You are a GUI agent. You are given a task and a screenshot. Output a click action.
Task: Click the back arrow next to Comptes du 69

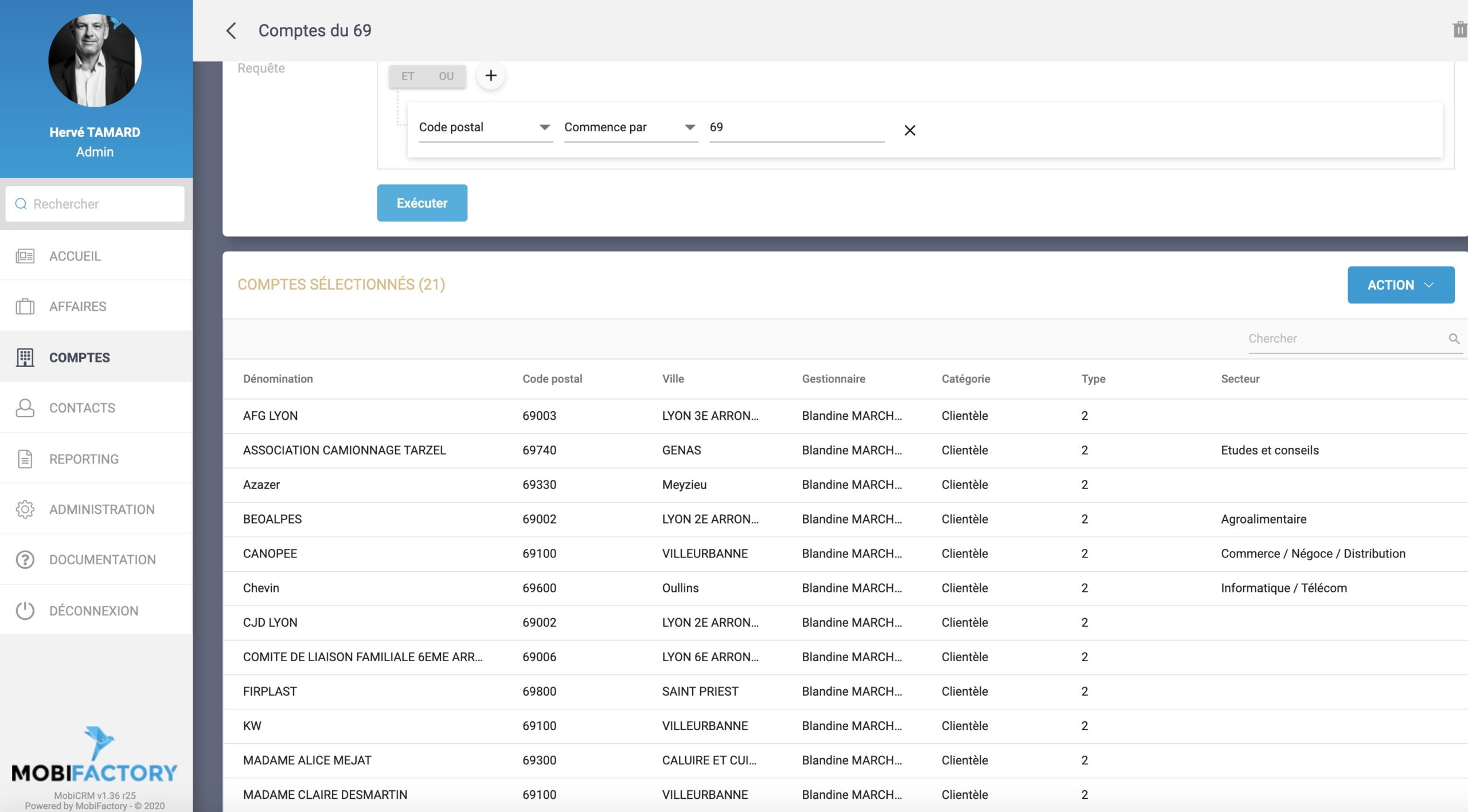[231, 31]
